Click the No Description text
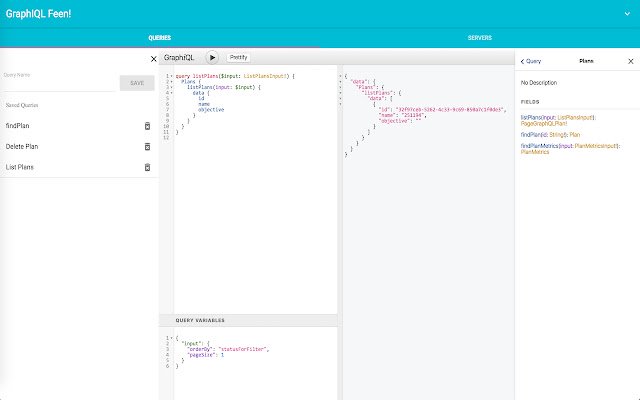Image resolution: width=640 pixels, height=400 pixels. [539, 83]
